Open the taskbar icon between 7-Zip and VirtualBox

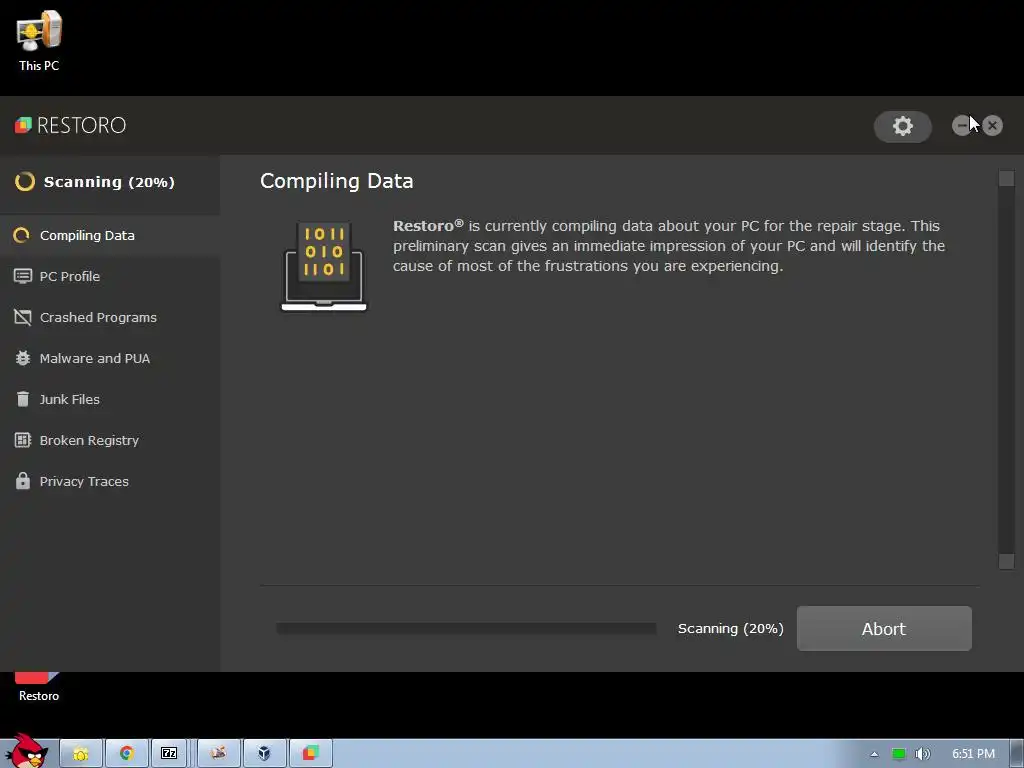[219, 754]
